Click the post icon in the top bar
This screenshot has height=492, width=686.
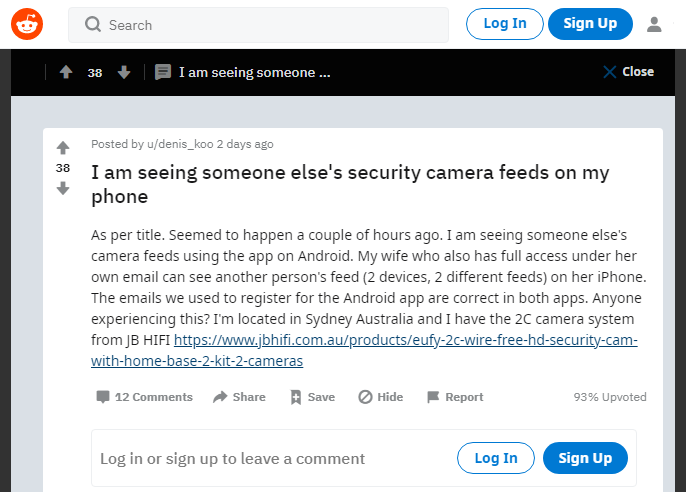(x=163, y=72)
